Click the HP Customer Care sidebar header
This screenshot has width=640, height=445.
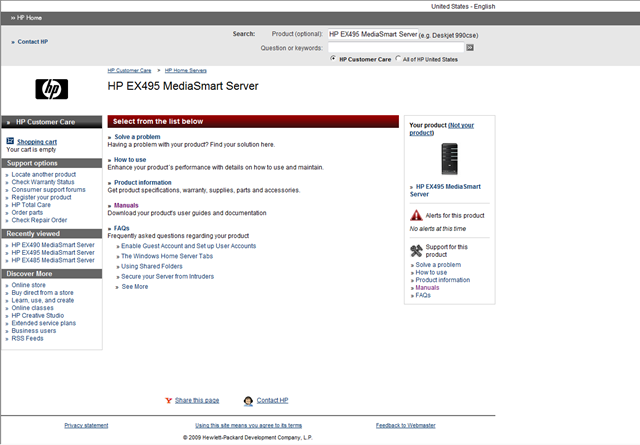click(51, 122)
